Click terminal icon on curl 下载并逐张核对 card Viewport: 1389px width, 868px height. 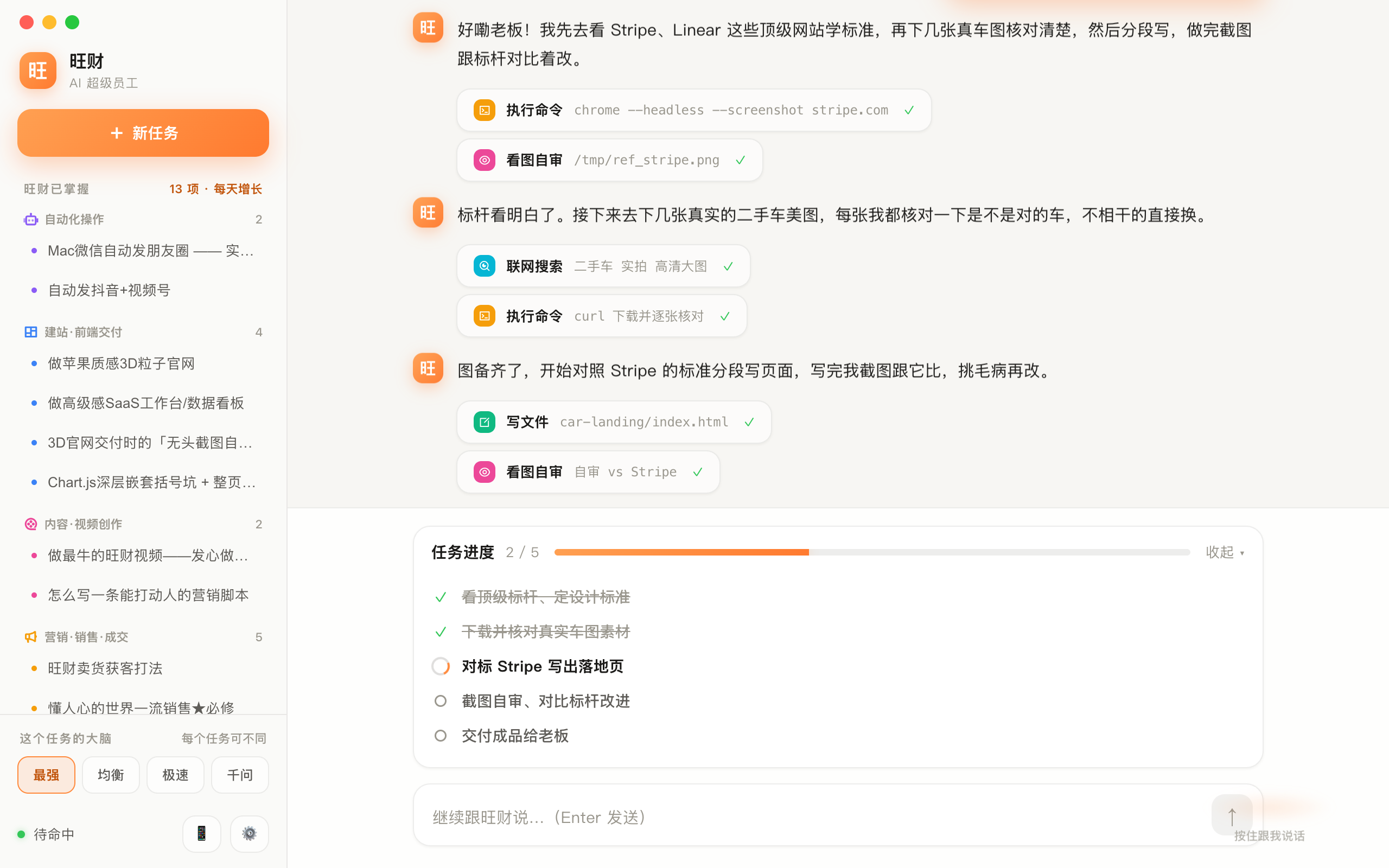tap(485, 316)
